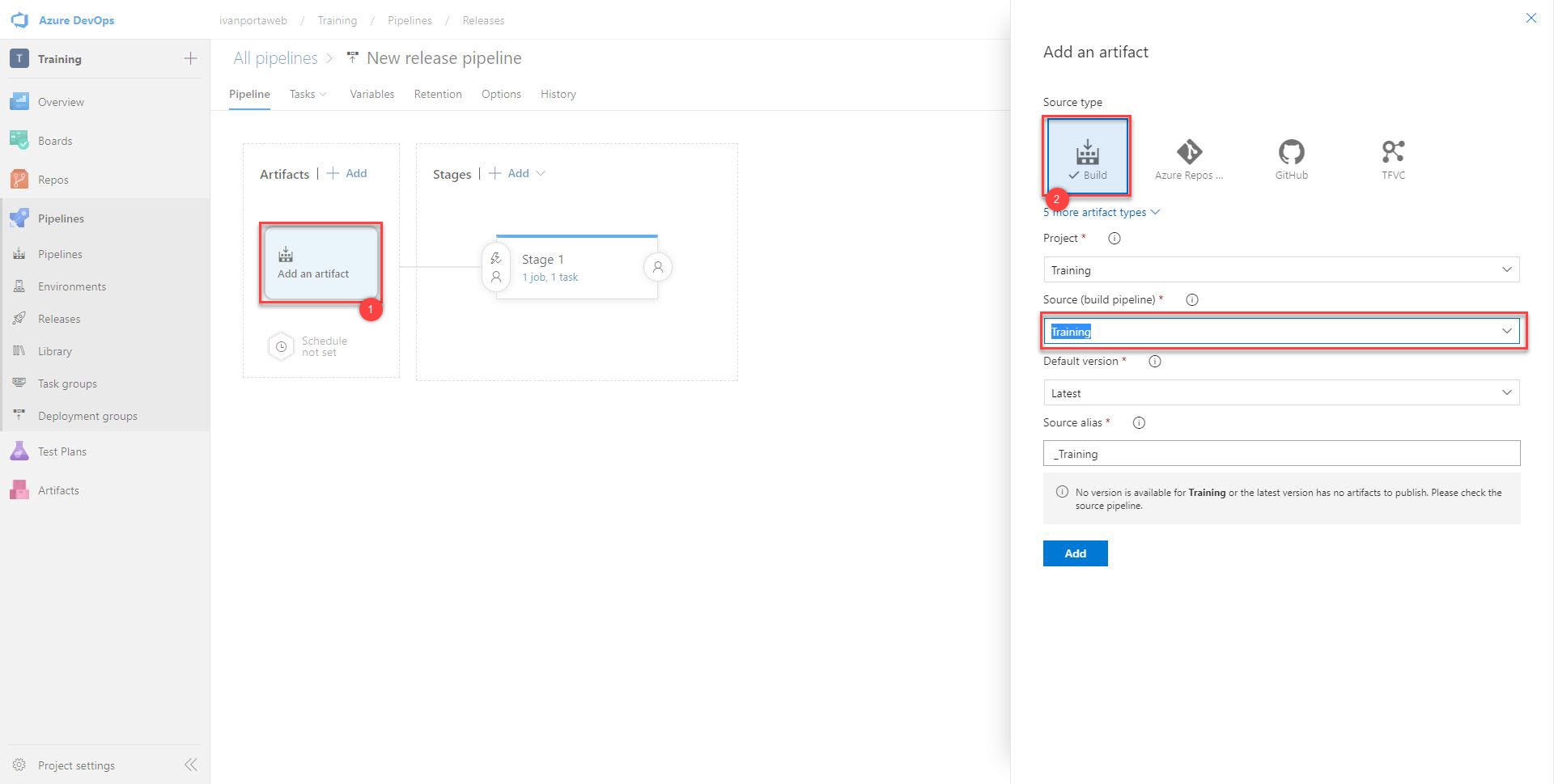Open the Releases page from the sidebar
This screenshot has width=1554, height=784.
[60, 318]
